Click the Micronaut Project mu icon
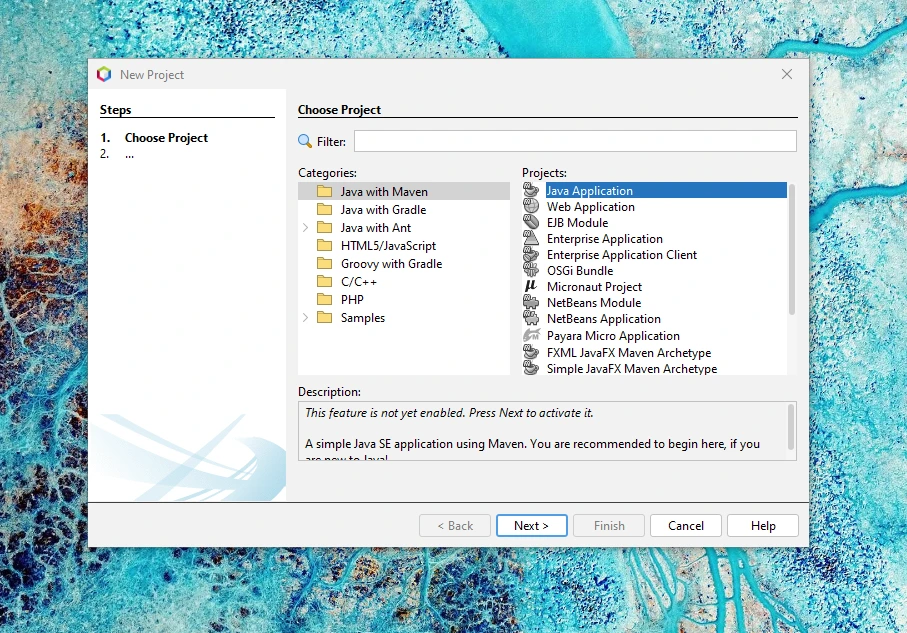 [531, 286]
